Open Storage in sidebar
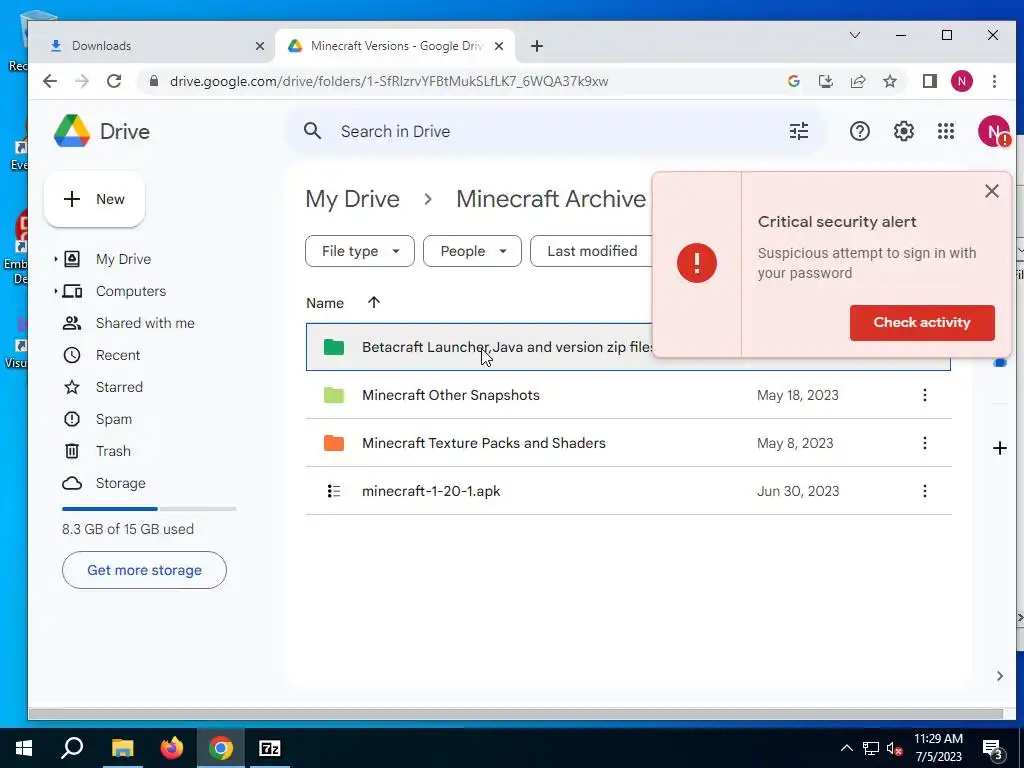The height and width of the screenshot is (768, 1024). pos(120,483)
